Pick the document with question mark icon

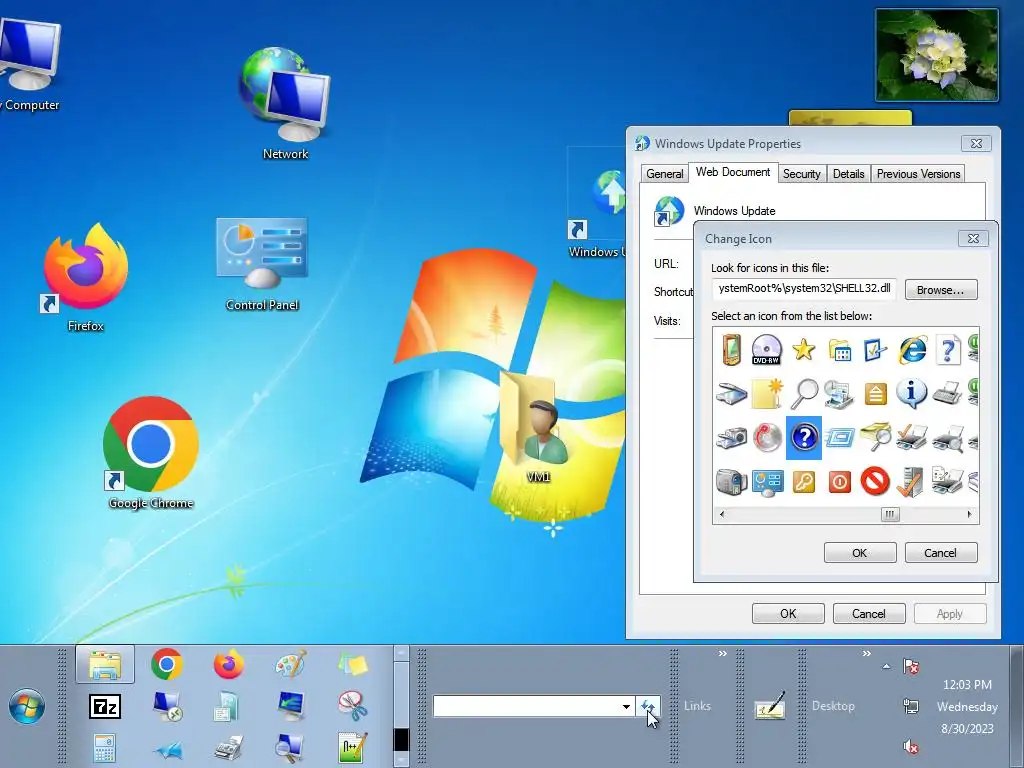(948, 349)
